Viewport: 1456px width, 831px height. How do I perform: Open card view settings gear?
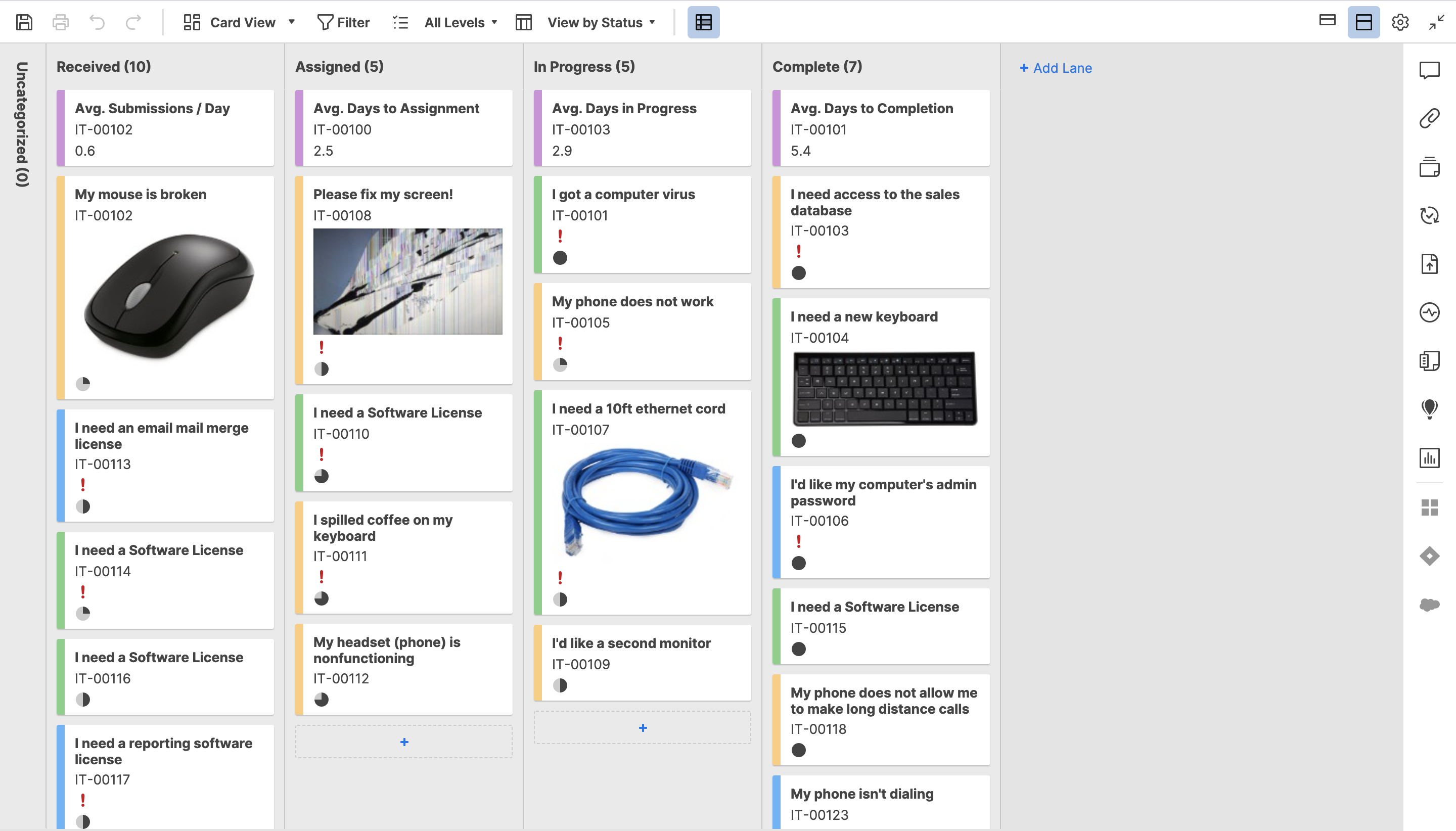(x=1400, y=22)
